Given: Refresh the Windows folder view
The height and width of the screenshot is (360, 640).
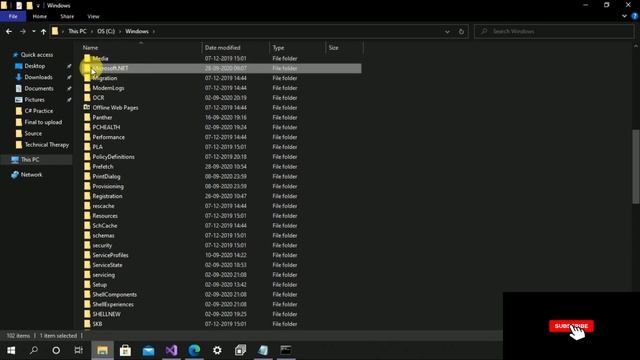Looking at the screenshot, I should point(461,31).
